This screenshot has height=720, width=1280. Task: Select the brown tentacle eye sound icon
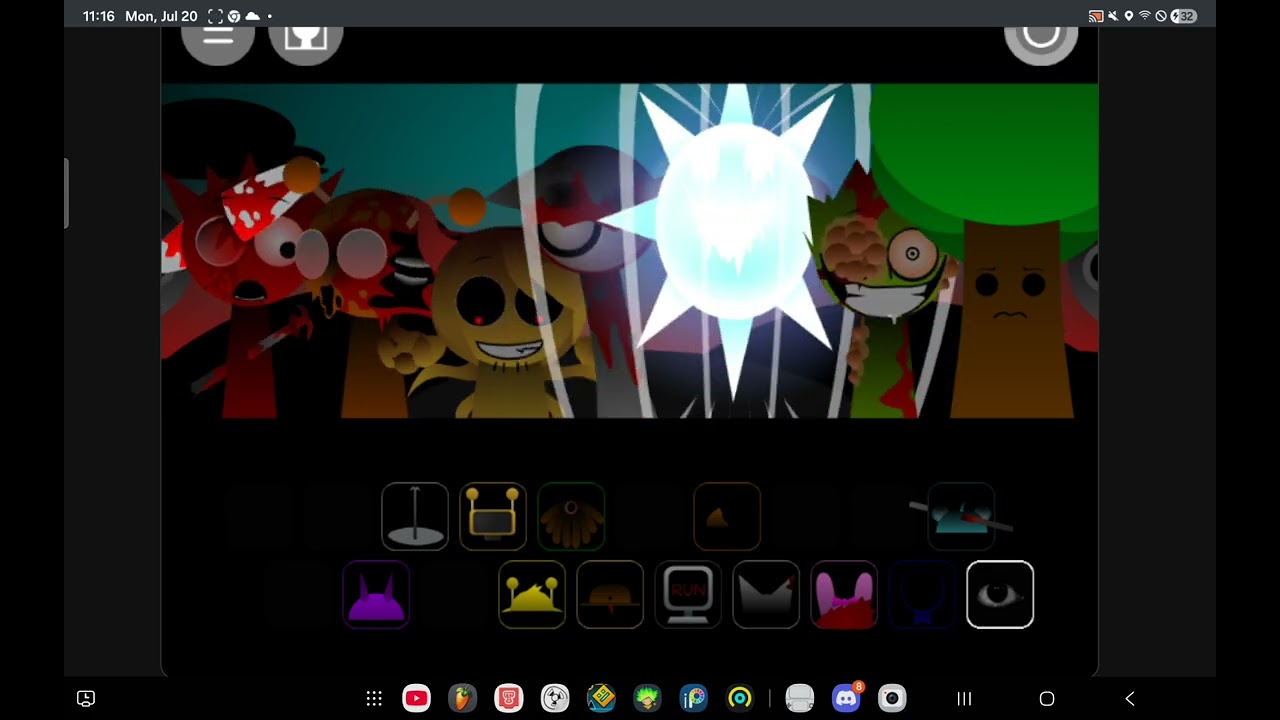(x=571, y=516)
